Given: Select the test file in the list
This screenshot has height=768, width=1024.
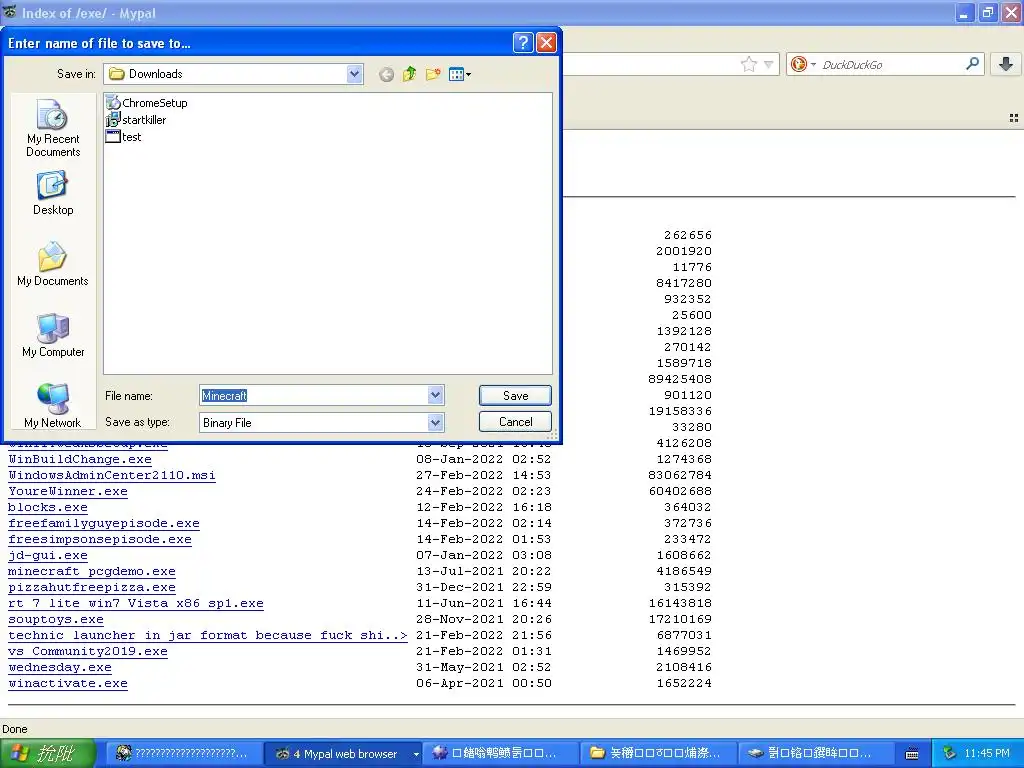Looking at the screenshot, I should tap(124, 136).
